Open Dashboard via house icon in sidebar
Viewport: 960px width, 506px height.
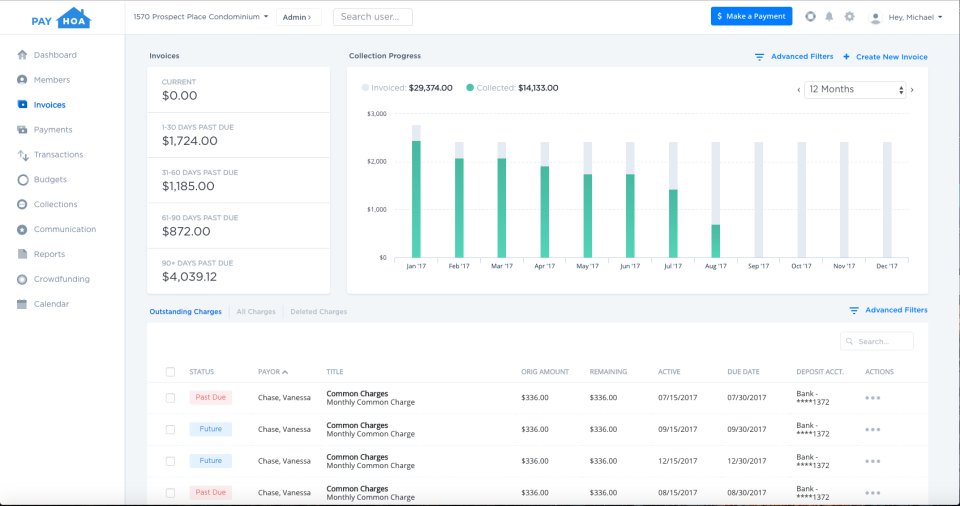[x=23, y=55]
